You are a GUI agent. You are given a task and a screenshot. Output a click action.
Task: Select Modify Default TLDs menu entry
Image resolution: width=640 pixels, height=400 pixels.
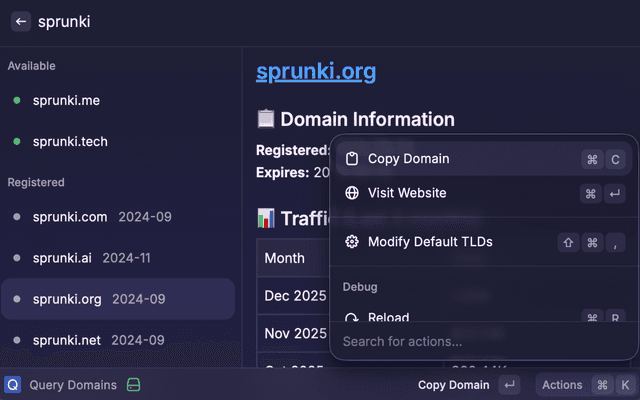pyautogui.click(x=430, y=242)
